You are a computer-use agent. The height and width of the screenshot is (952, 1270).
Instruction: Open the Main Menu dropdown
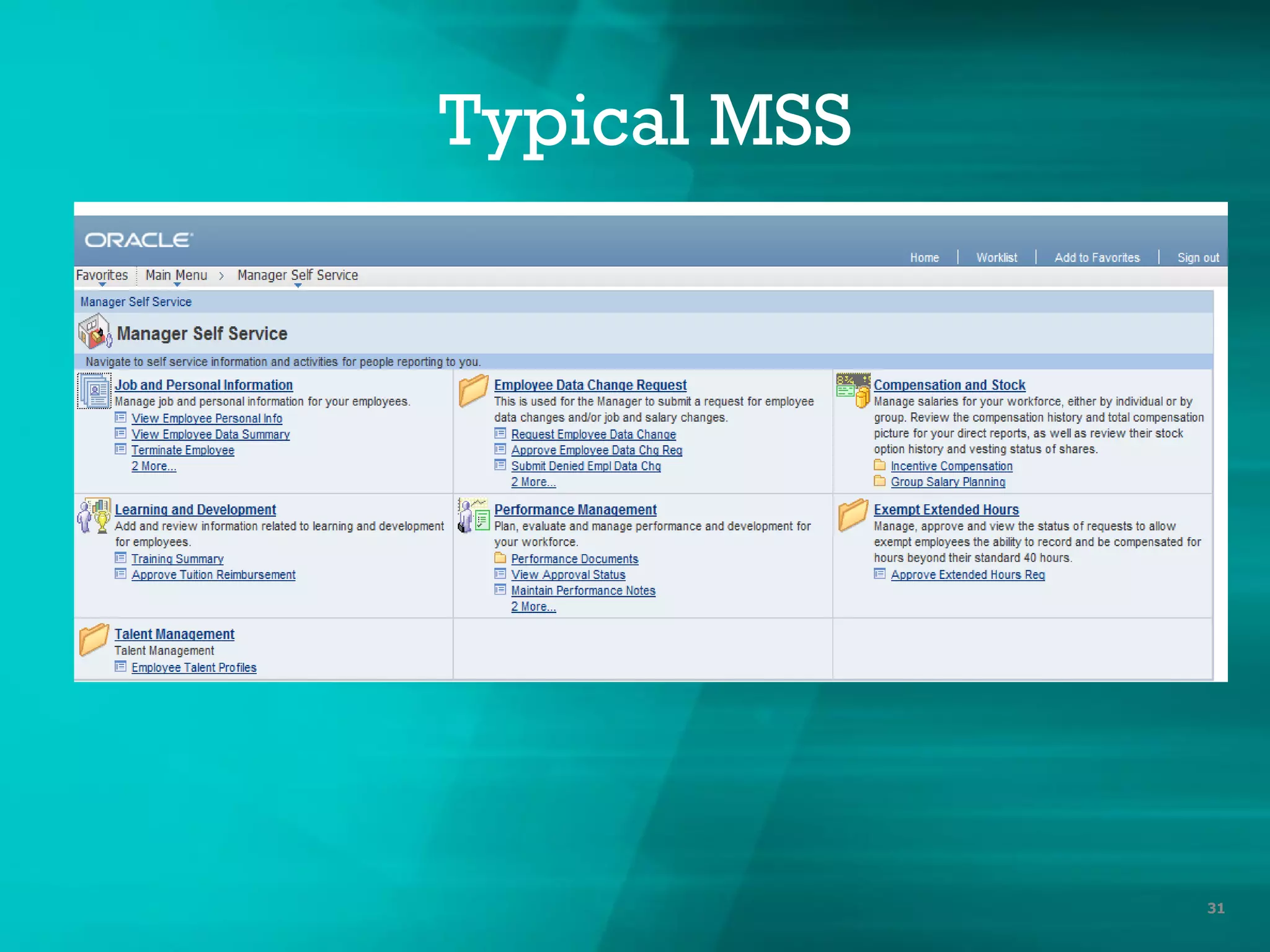[176, 276]
